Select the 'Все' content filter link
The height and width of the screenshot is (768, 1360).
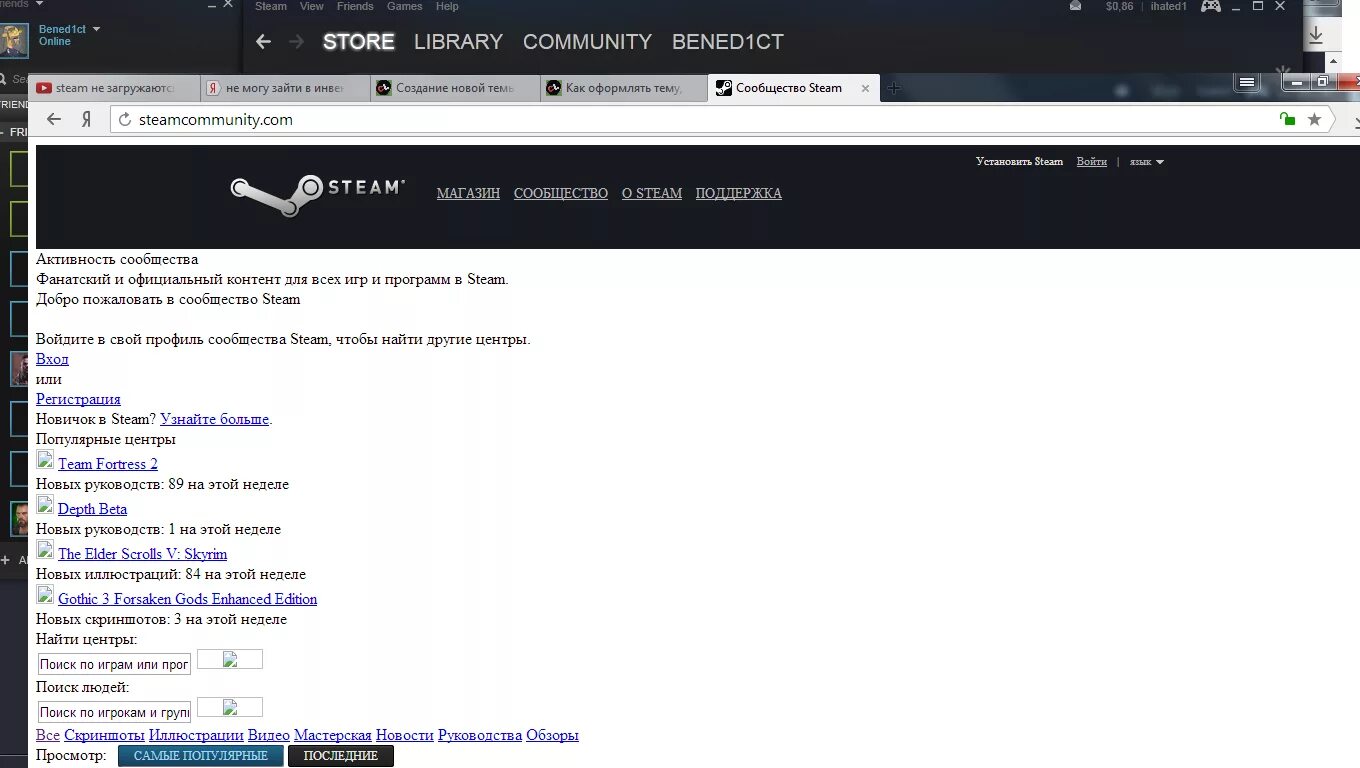[x=48, y=735]
